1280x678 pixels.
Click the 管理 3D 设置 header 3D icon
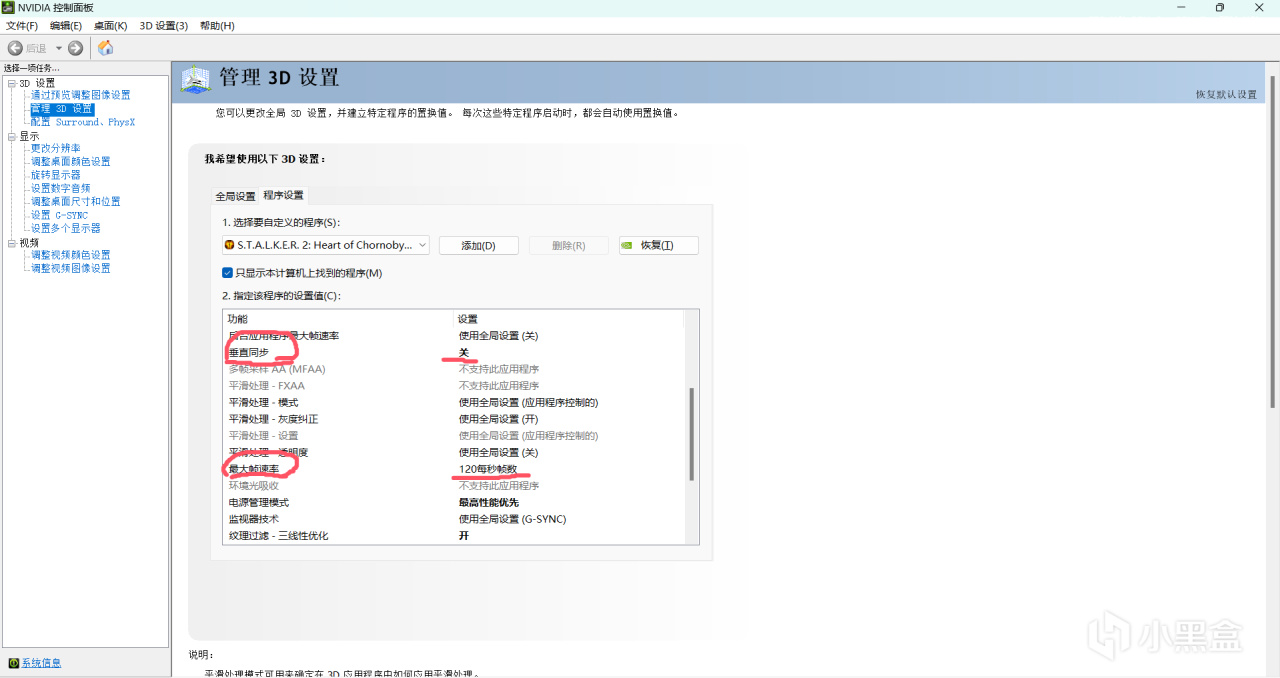coord(194,79)
